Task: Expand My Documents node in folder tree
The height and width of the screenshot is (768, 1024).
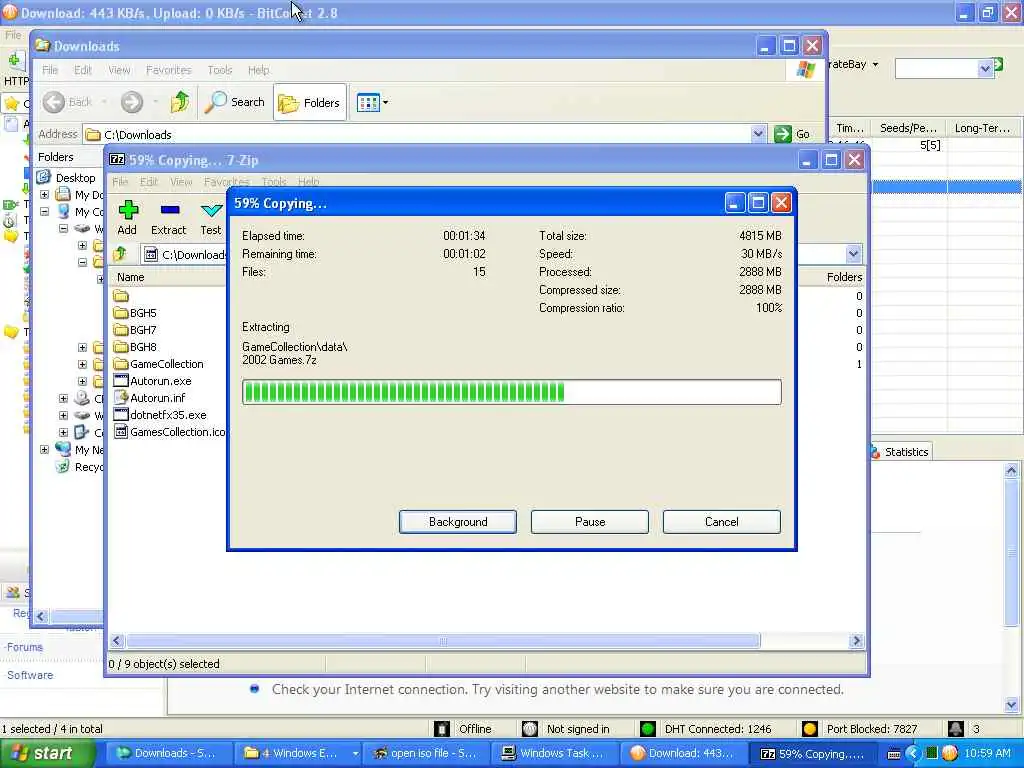Action: (x=44, y=195)
